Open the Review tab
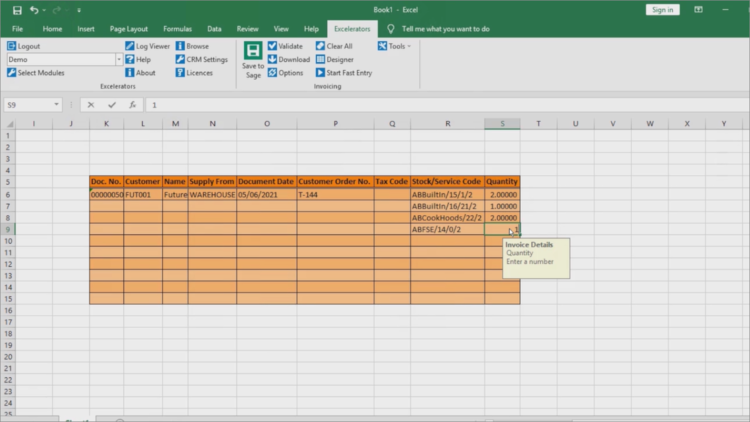The image size is (750, 422). (x=247, y=29)
